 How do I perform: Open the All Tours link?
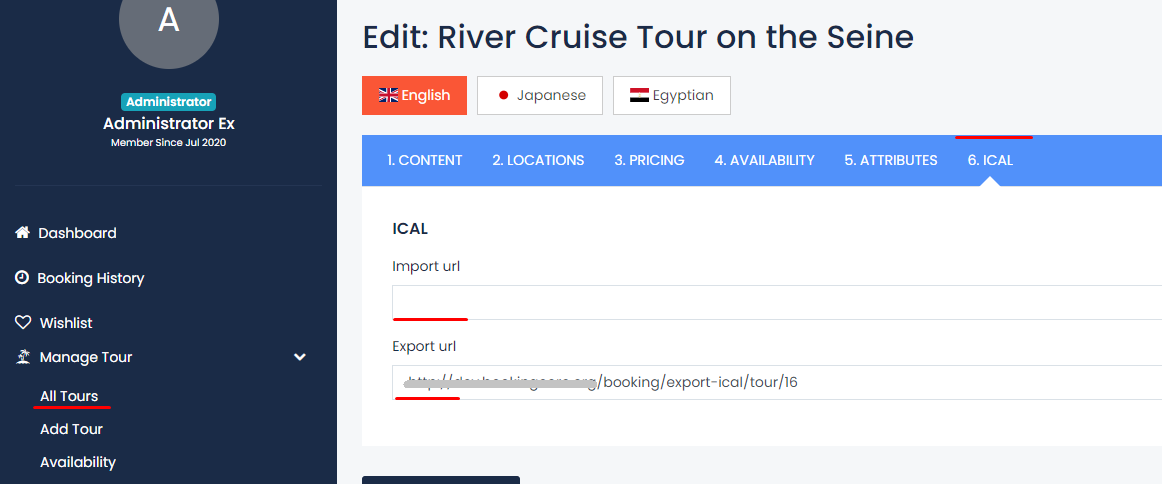(69, 396)
